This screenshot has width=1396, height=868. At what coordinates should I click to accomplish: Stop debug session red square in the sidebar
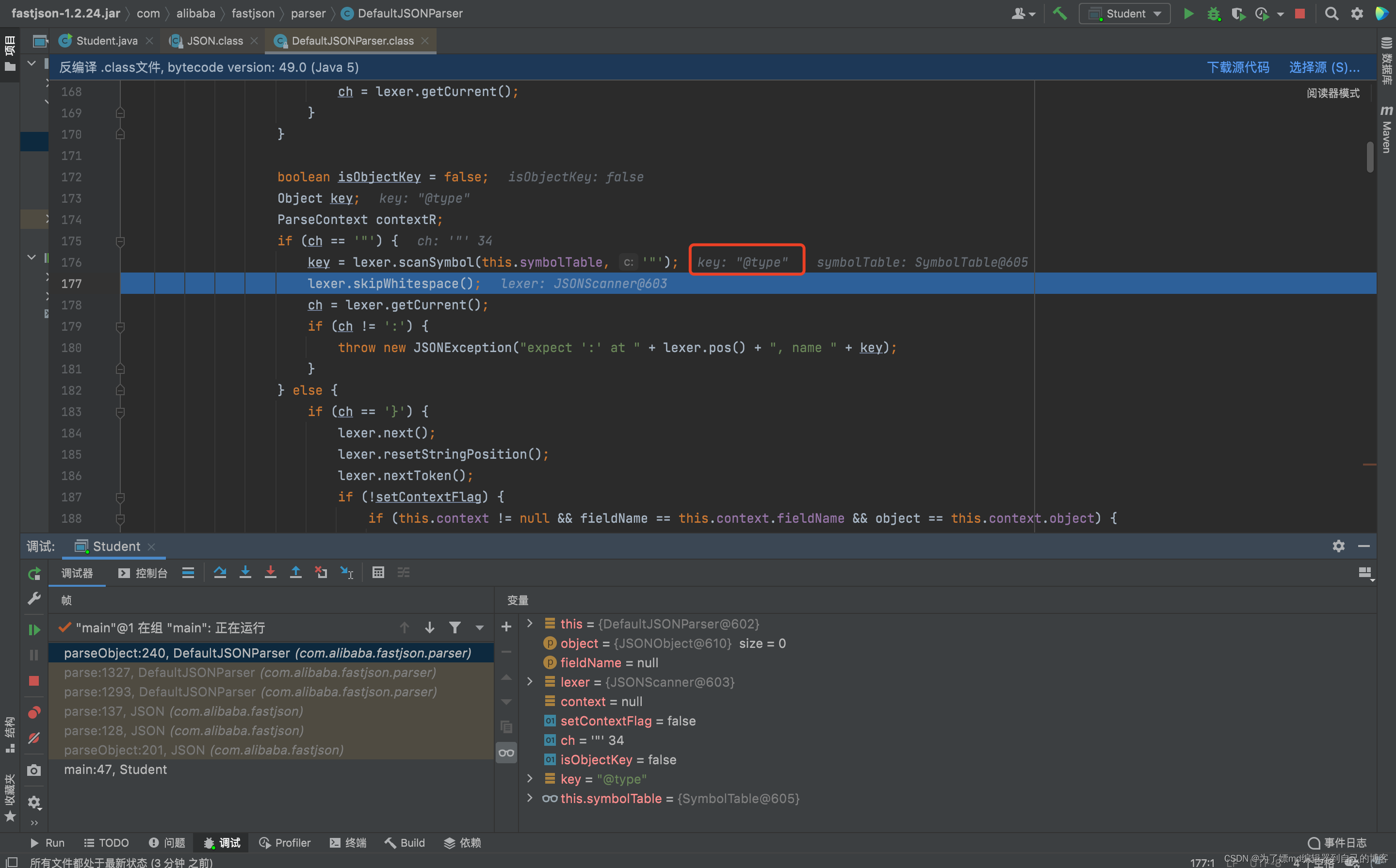[x=34, y=681]
